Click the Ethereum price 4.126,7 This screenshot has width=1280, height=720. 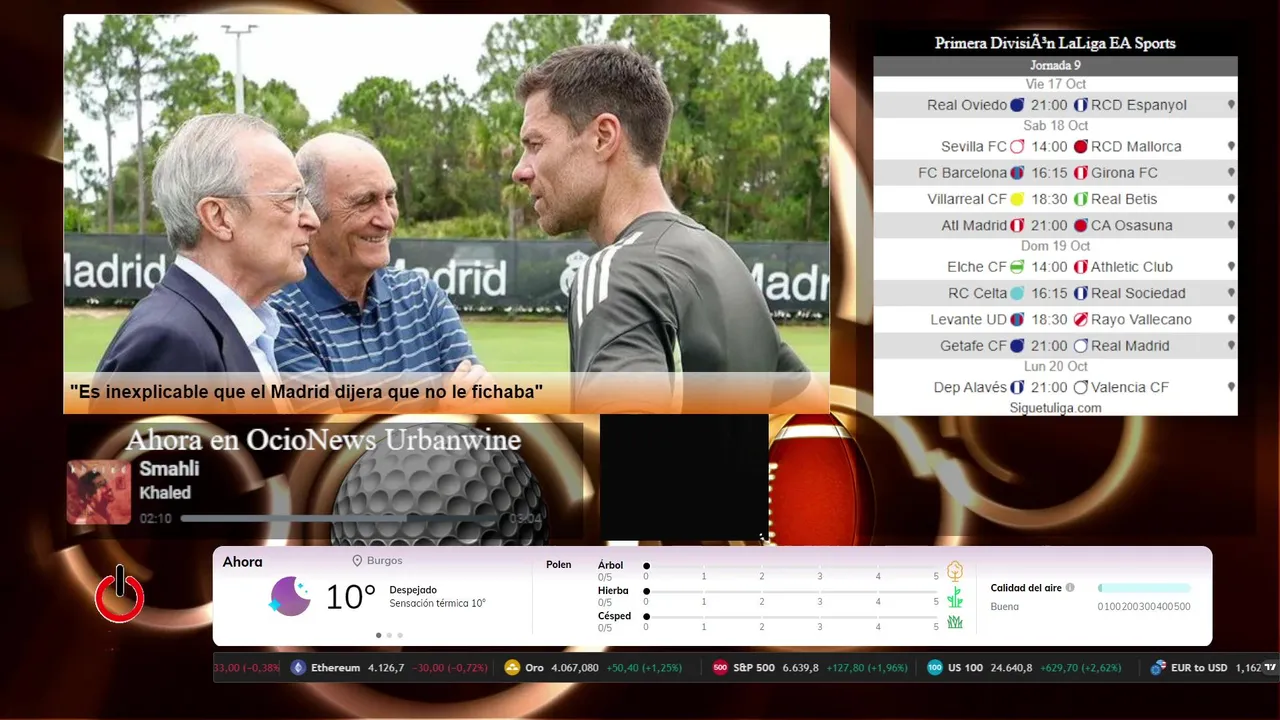pyautogui.click(x=386, y=668)
